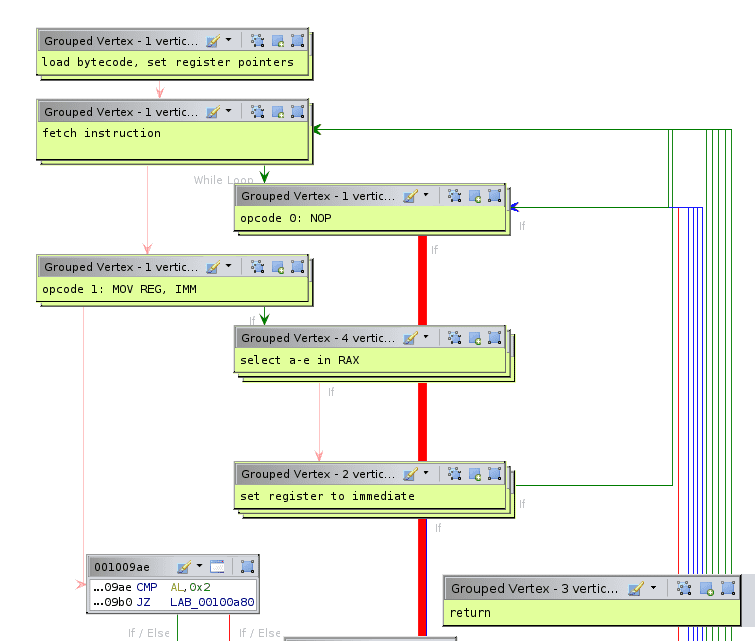Click group vertices icon on block 001009ae
This screenshot has width=755, height=641.
[x=247, y=567]
